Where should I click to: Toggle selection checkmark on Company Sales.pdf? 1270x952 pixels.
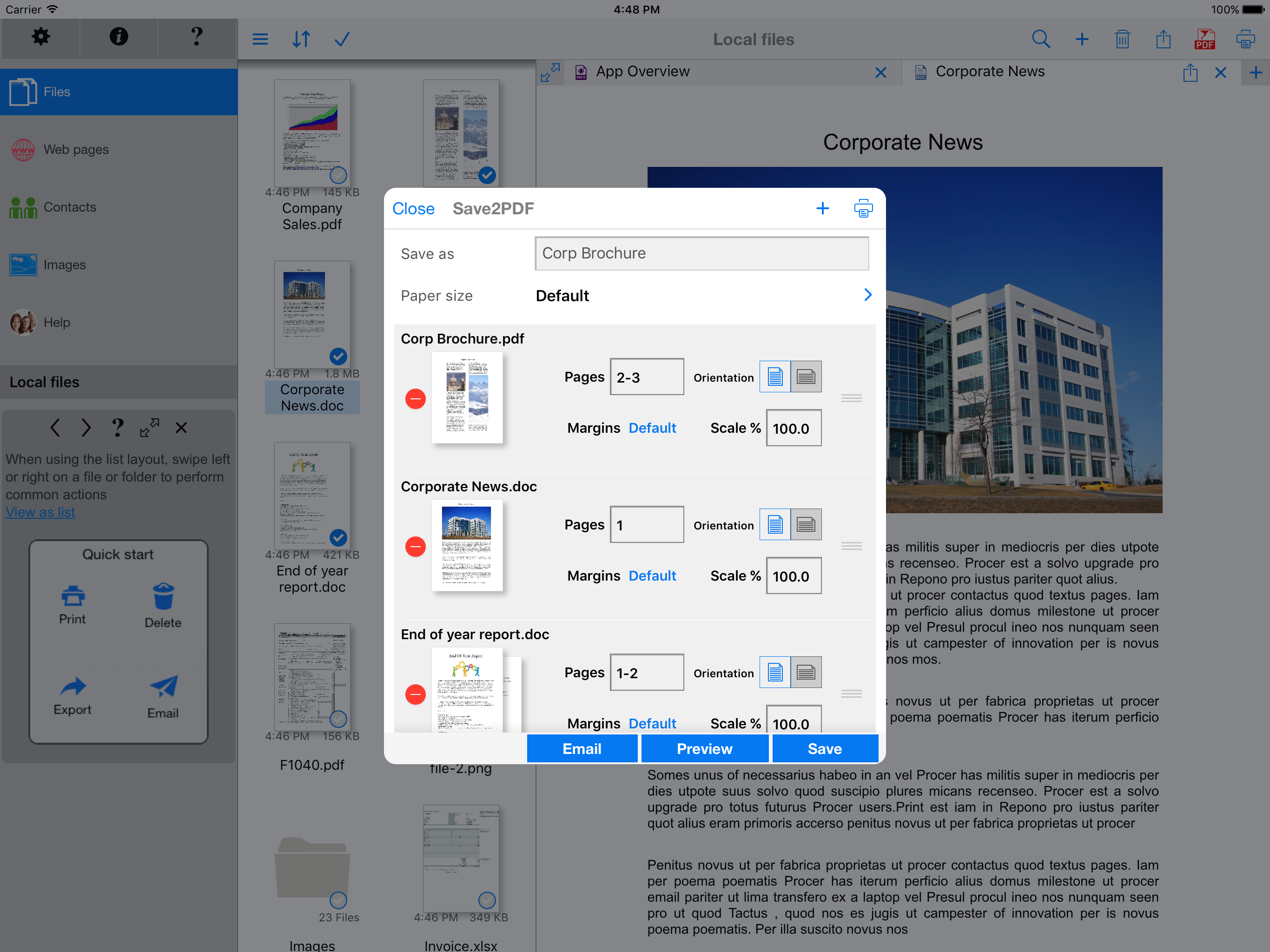click(338, 175)
